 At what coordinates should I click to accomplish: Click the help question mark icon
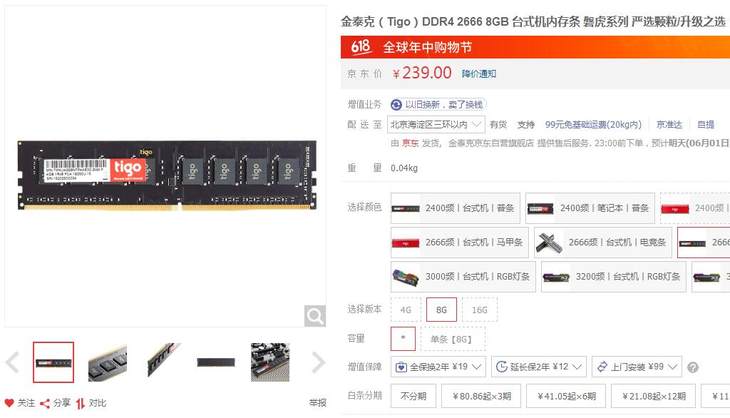[x=693, y=367]
